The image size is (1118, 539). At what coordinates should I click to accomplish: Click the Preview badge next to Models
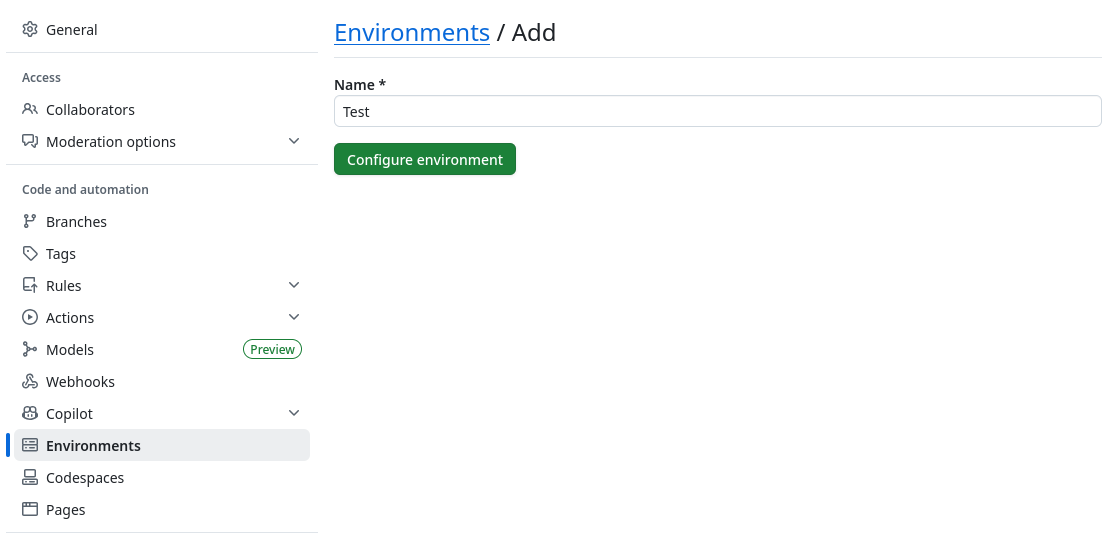click(x=272, y=349)
